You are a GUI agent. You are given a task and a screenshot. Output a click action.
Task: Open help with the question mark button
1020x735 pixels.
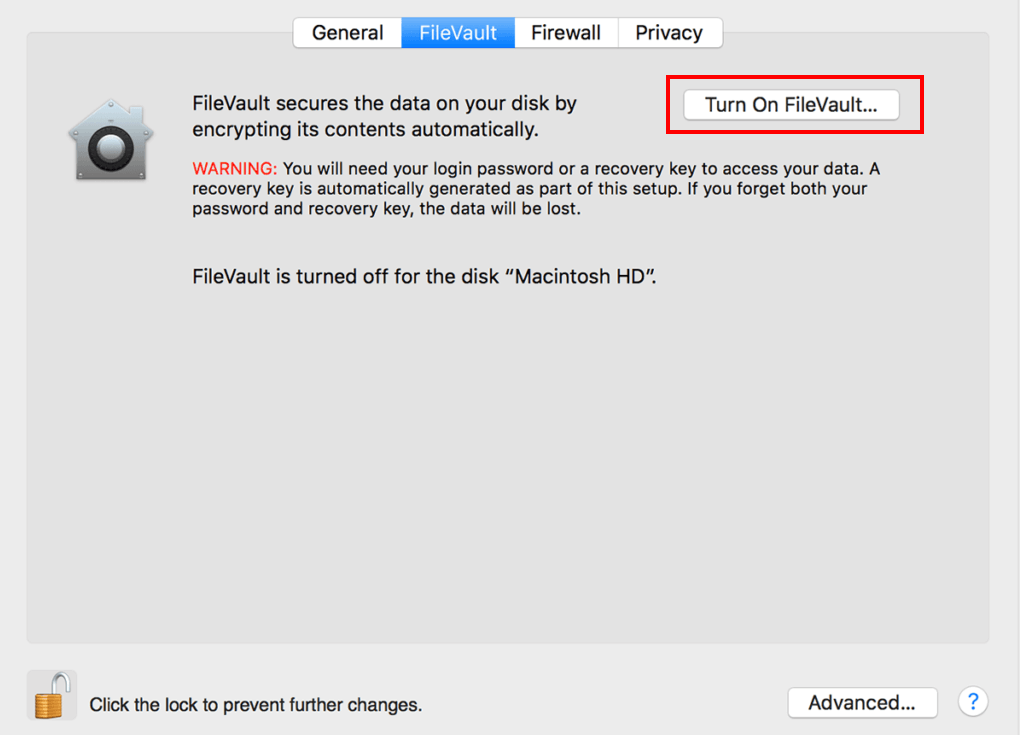coord(973,702)
